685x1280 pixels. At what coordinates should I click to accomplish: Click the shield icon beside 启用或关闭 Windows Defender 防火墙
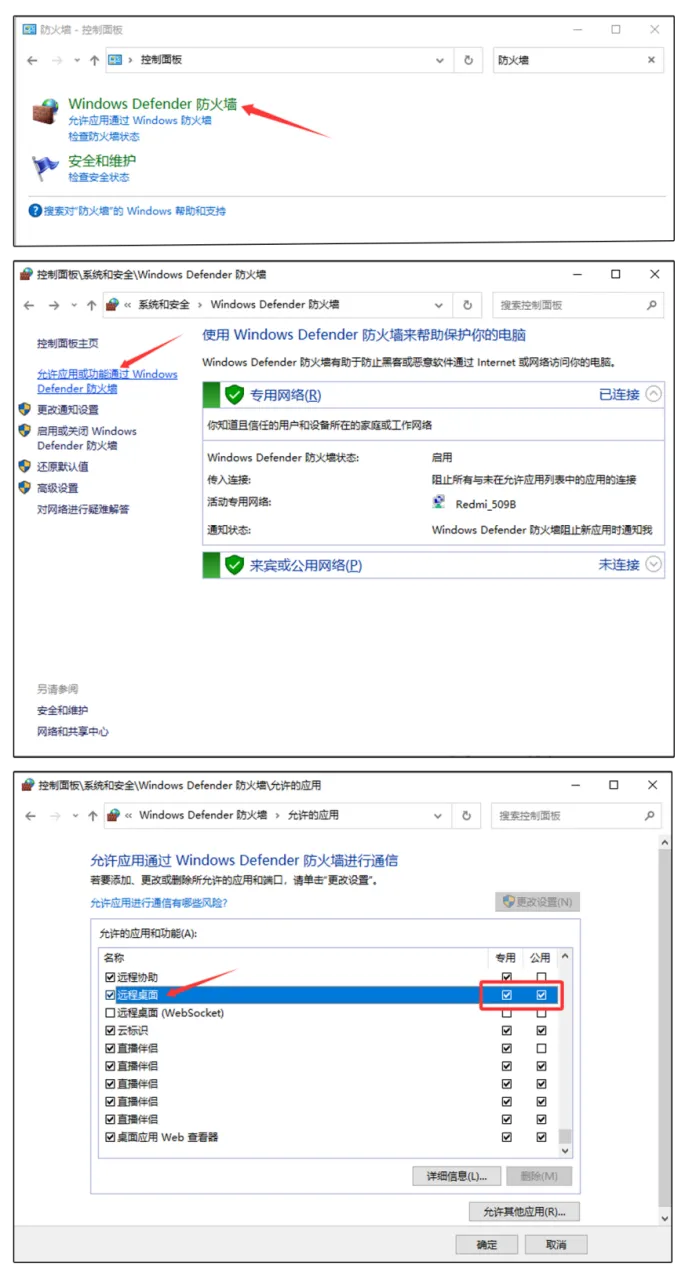(x=24, y=431)
